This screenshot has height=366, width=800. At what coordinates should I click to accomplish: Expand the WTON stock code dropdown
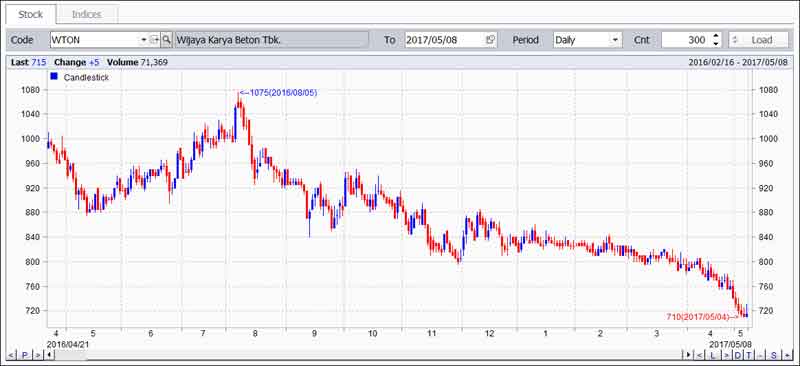click(143, 39)
